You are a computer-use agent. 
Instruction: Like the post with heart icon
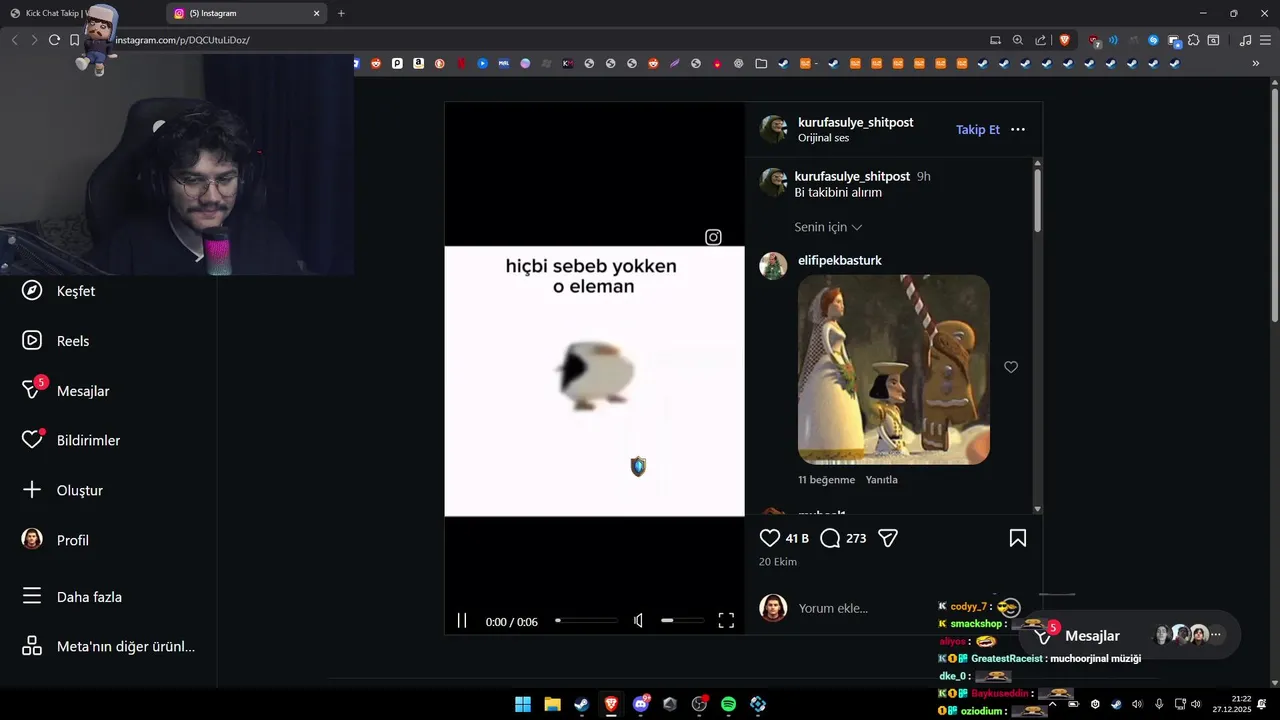click(x=770, y=538)
